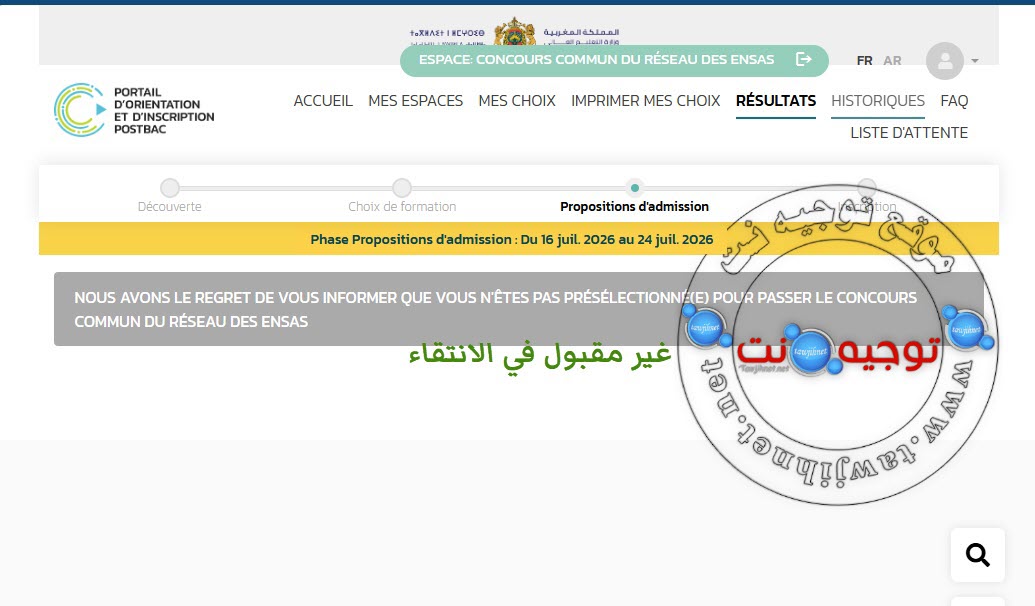Select the Choix de formation step marker
This screenshot has width=1035, height=606.
[x=402, y=187]
